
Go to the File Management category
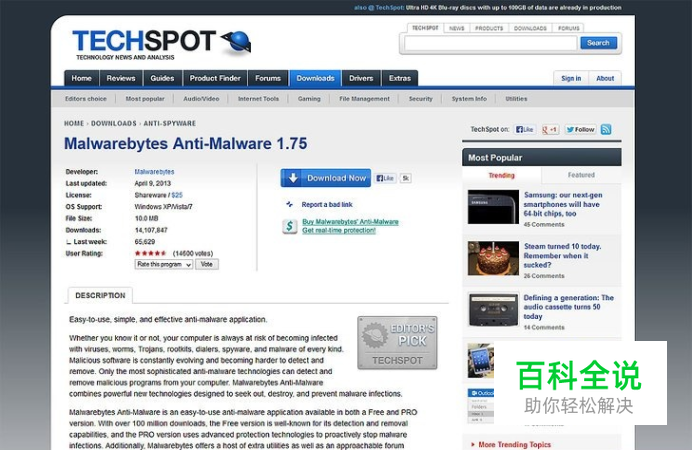coord(365,99)
